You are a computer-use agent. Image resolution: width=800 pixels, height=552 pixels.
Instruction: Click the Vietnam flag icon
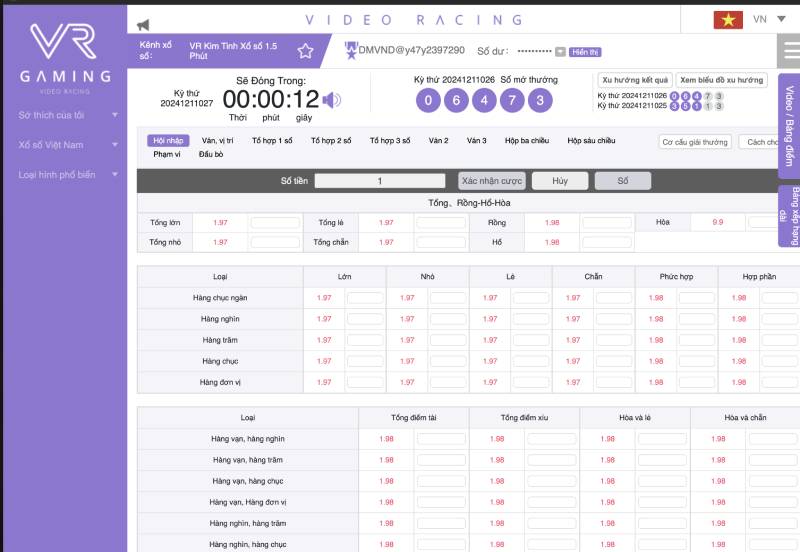tap(727, 20)
